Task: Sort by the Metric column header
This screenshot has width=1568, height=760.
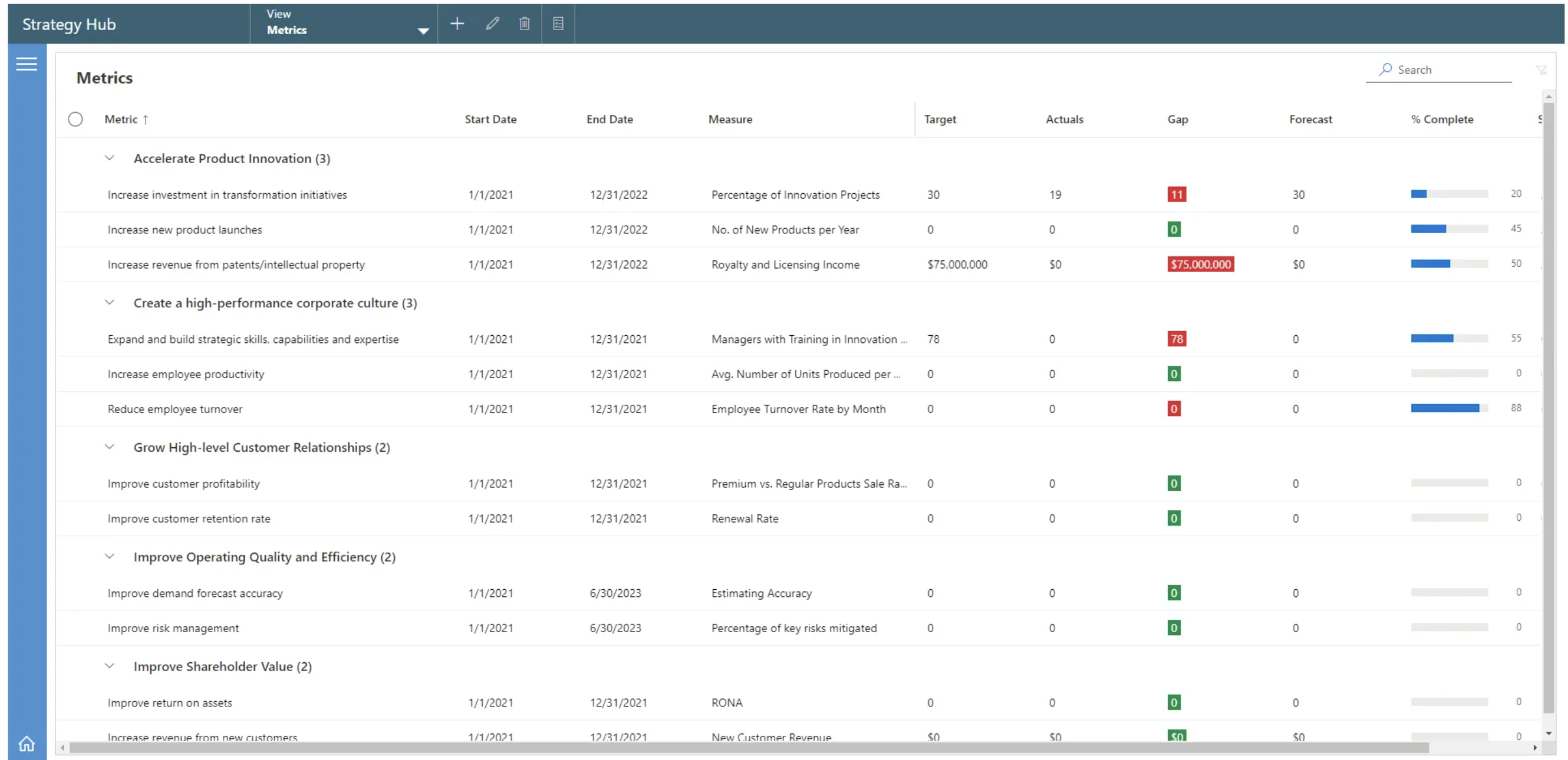Action: coord(121,119)
